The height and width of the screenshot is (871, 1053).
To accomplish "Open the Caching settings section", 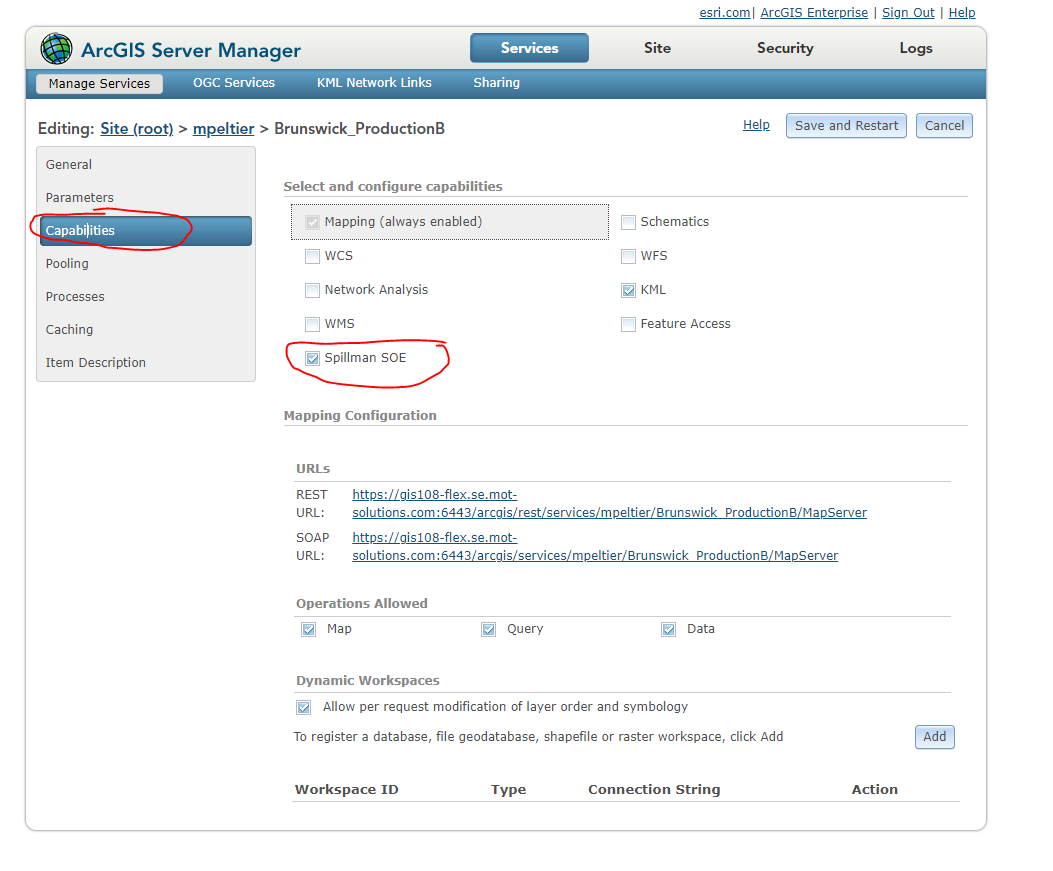I will (146, 329).
